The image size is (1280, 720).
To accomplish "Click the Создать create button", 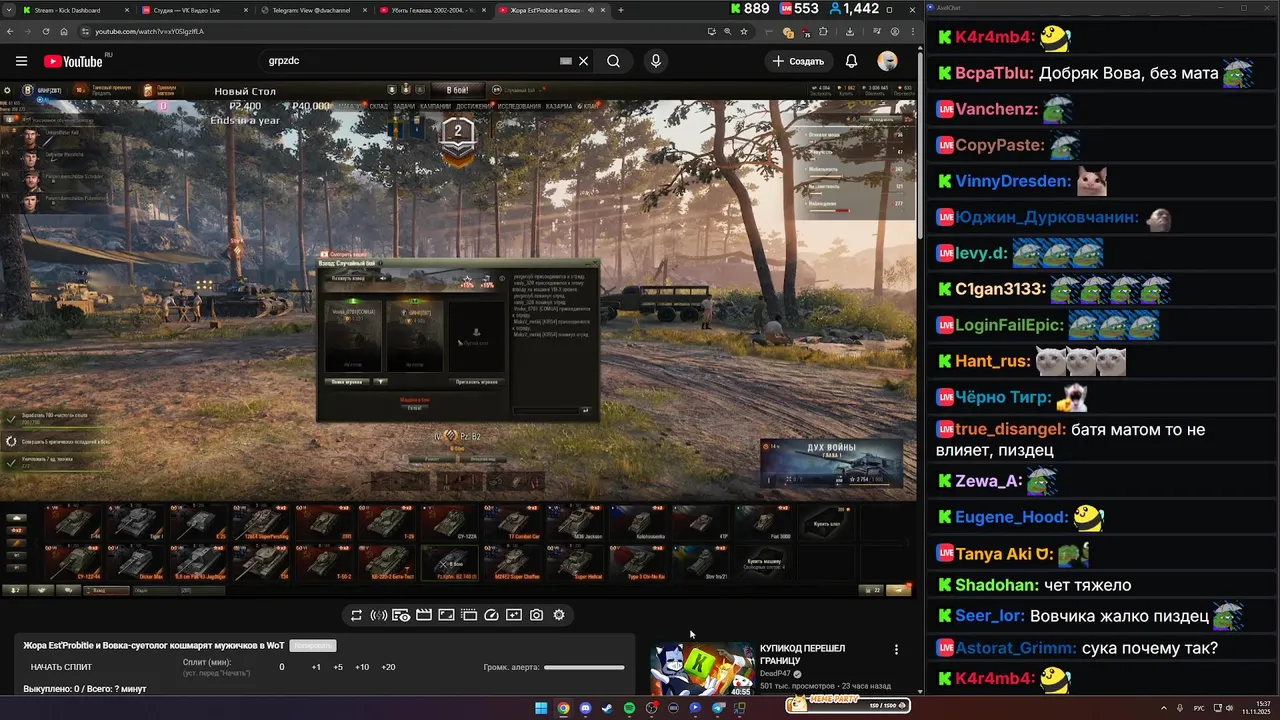I will (798, 61).
